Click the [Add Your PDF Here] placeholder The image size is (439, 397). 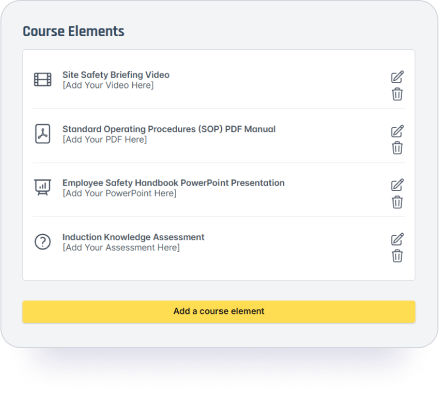coord(105,139)
